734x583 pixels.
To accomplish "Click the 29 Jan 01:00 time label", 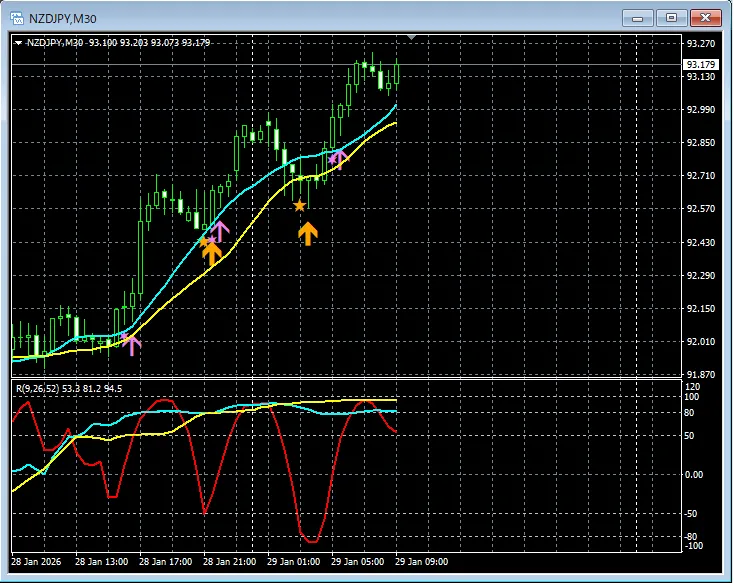I will tap(292, 561).
